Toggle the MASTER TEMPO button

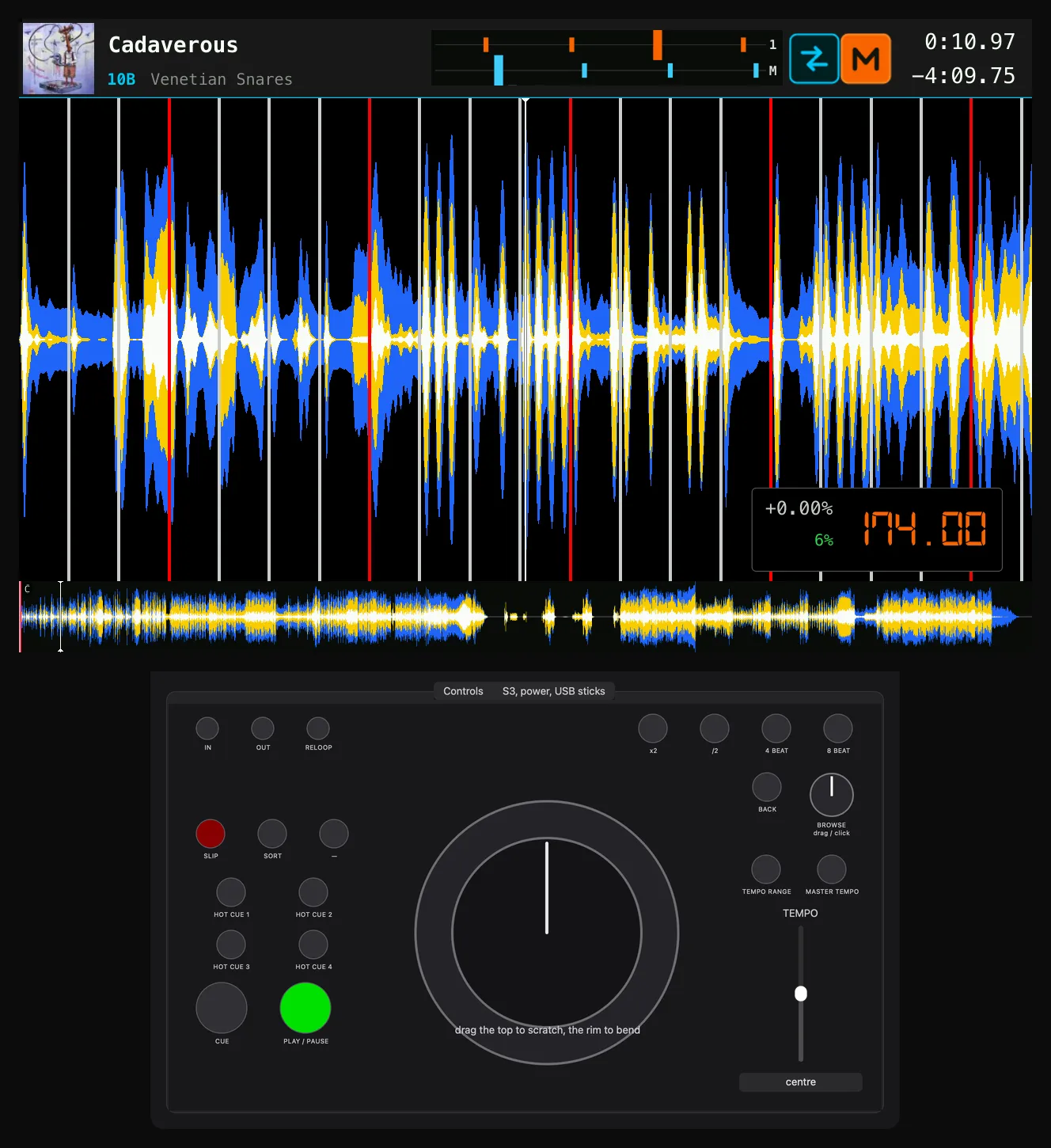pos(832,869)
